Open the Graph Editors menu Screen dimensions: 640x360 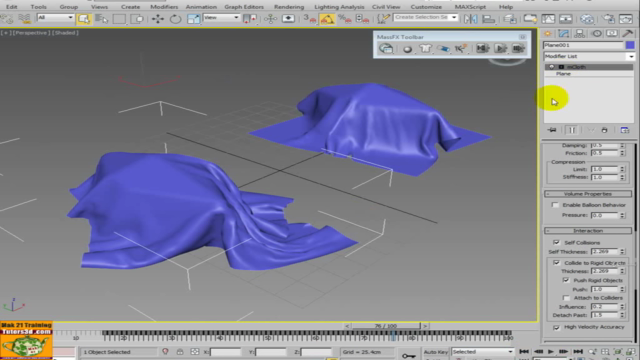[244, 7]
